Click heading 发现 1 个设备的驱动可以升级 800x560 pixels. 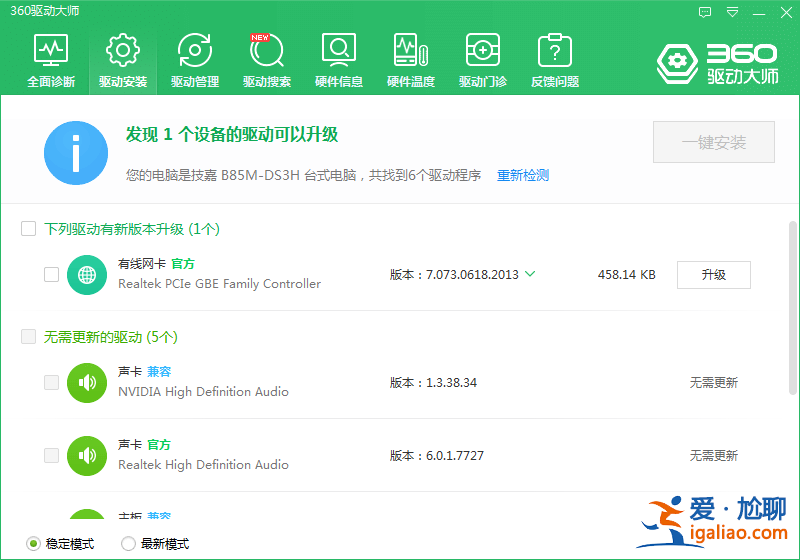[232, 135]
